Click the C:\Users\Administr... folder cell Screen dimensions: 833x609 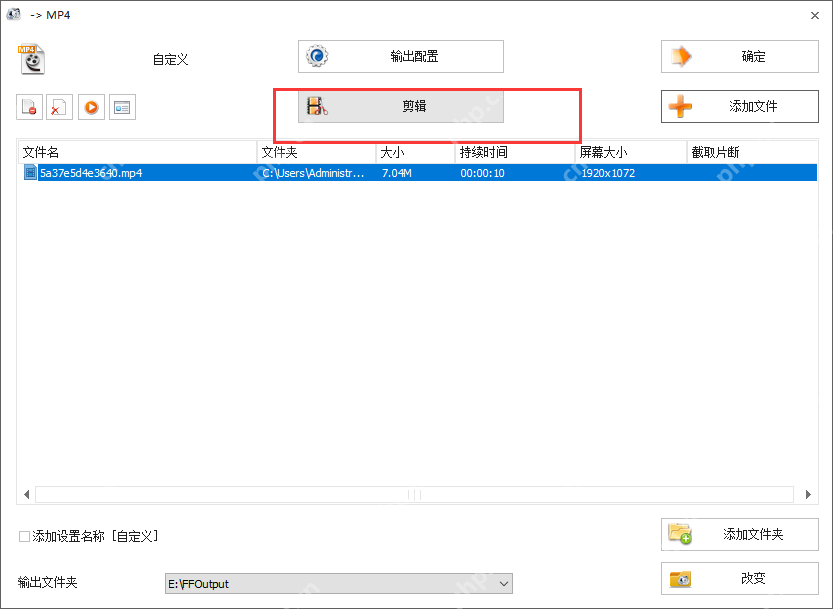coord(313,173)
